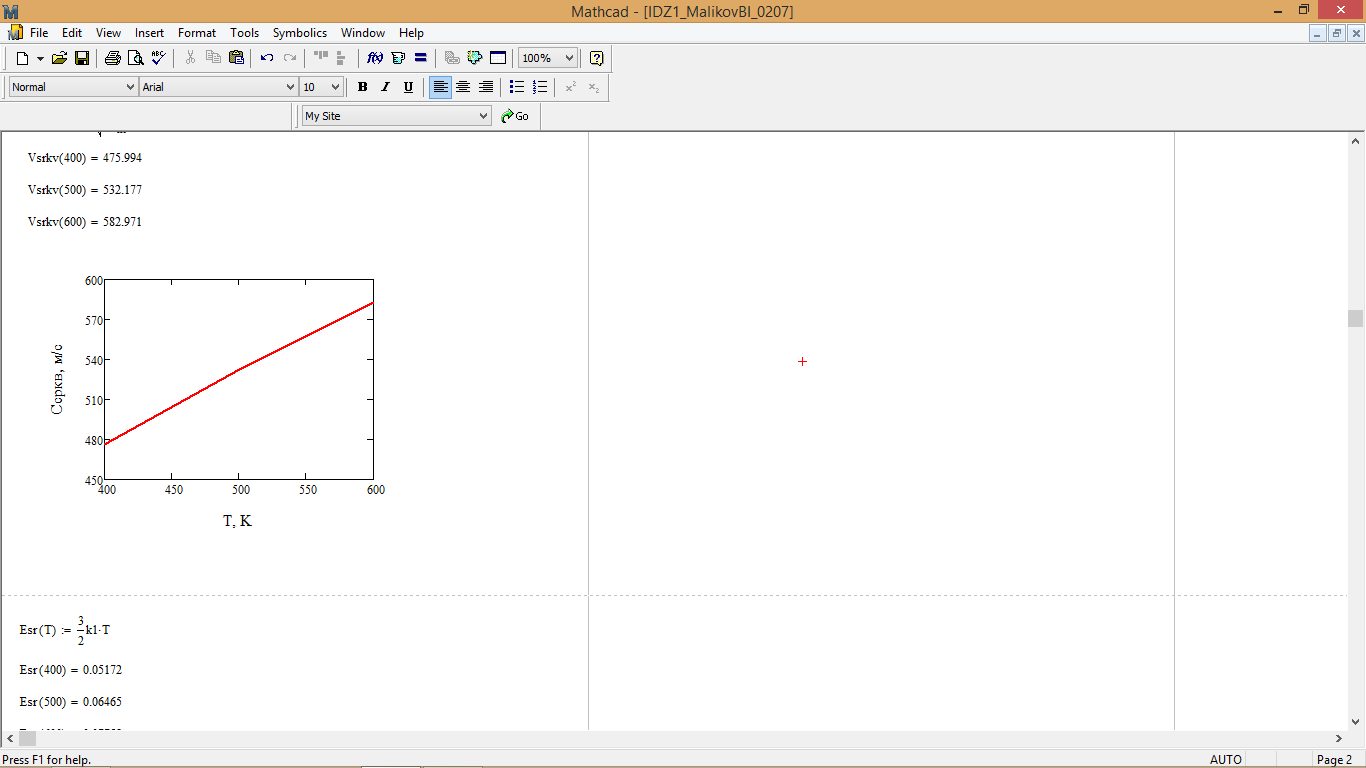Click the Redo arrow icon
This screenshot has width=1366, height=768.
click(290, 58)
